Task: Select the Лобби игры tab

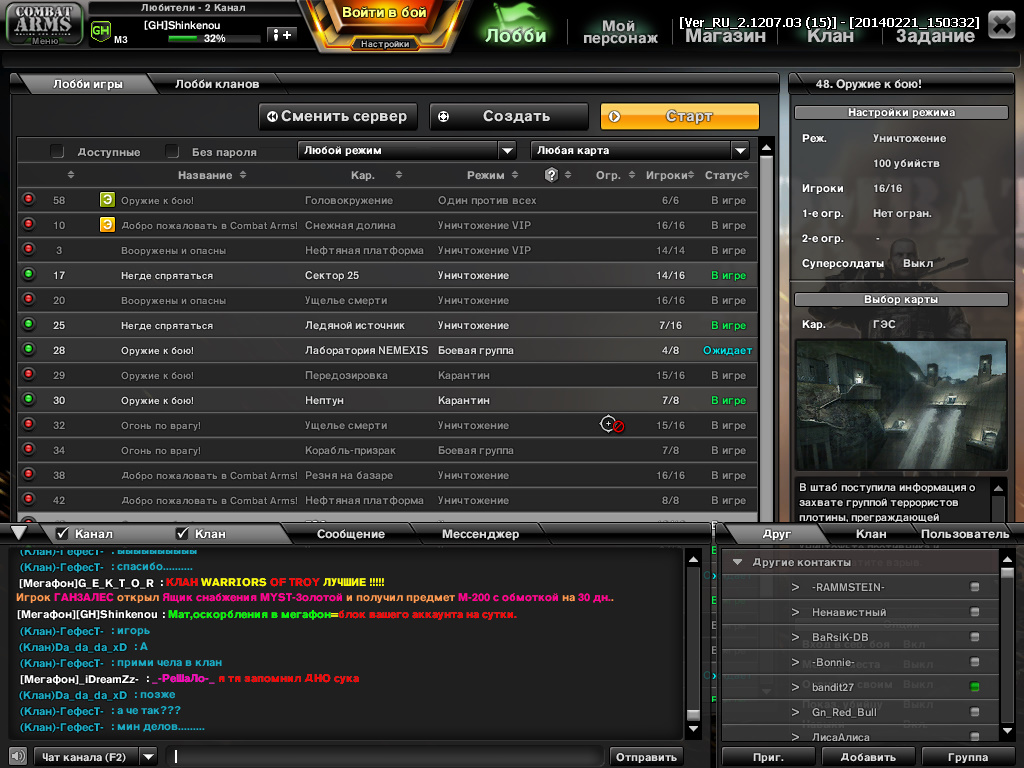Action: pos(88,84)
